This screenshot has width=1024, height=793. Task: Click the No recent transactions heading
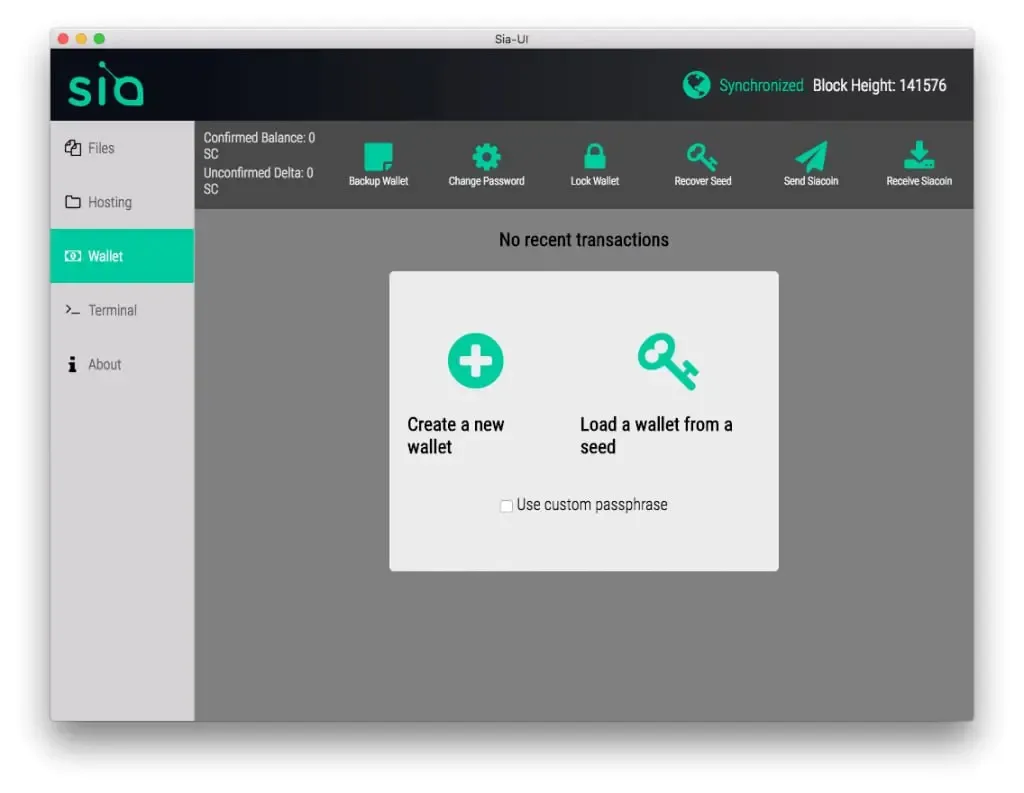pyautogui.click(x=584, y=240)
